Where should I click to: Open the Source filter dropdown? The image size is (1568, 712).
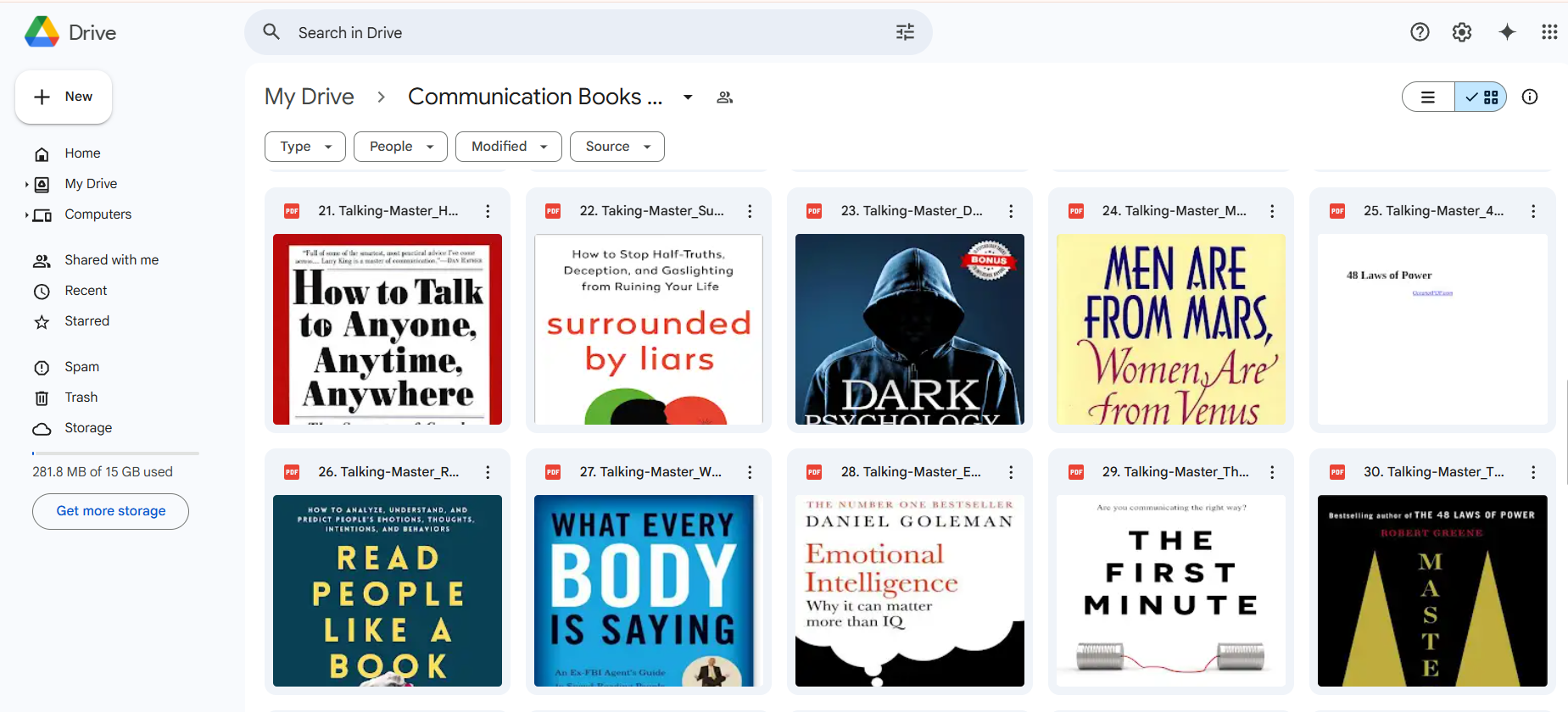coord(617,147)
